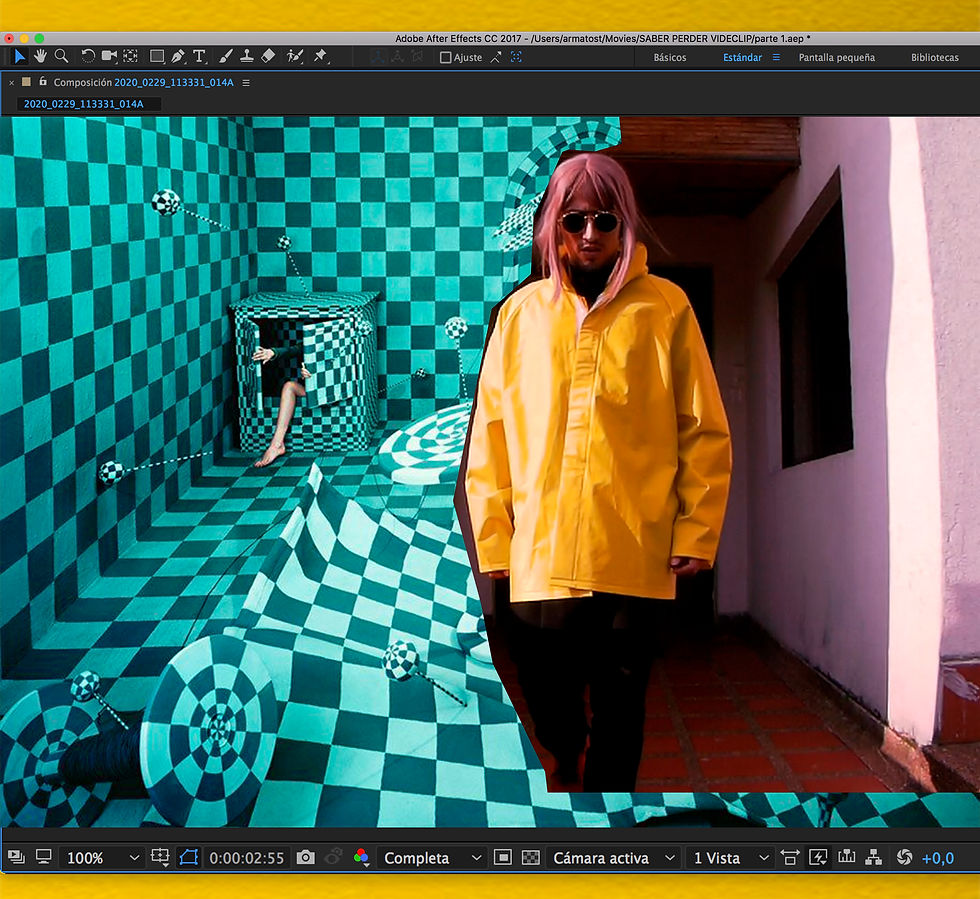Open the Cámara activa 3D view dropdown

pyautogui.click(x=614, y=858)
